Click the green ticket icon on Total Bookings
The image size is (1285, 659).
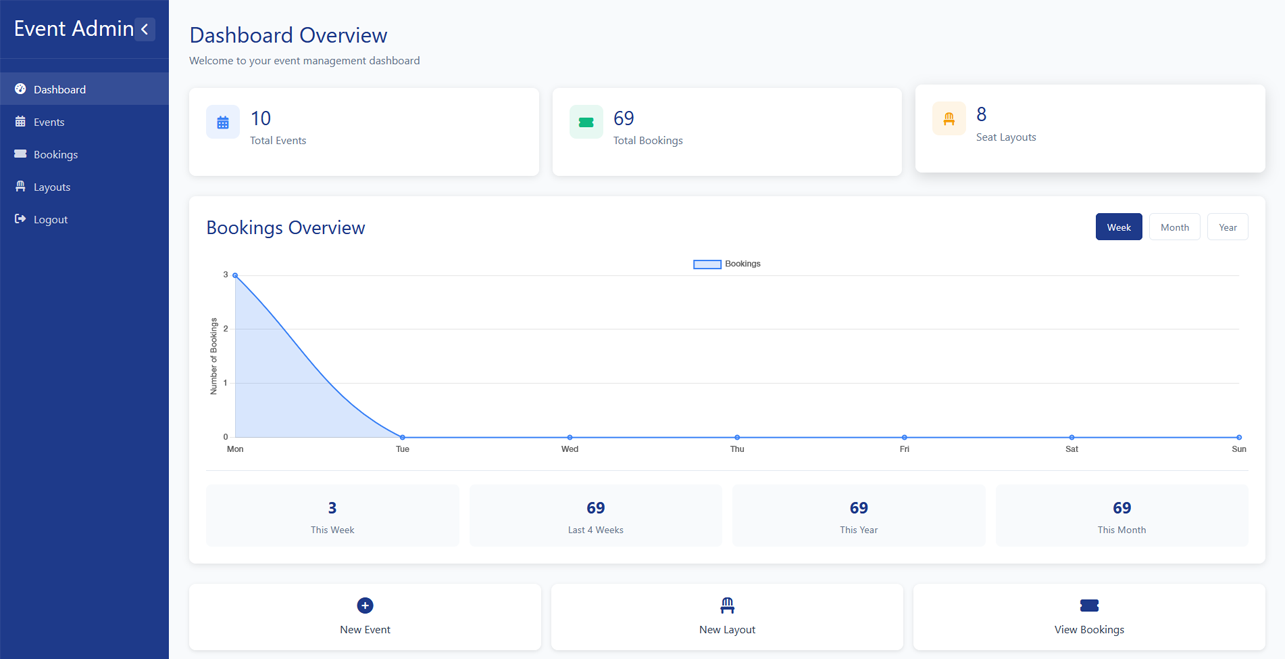coord(586,122)
